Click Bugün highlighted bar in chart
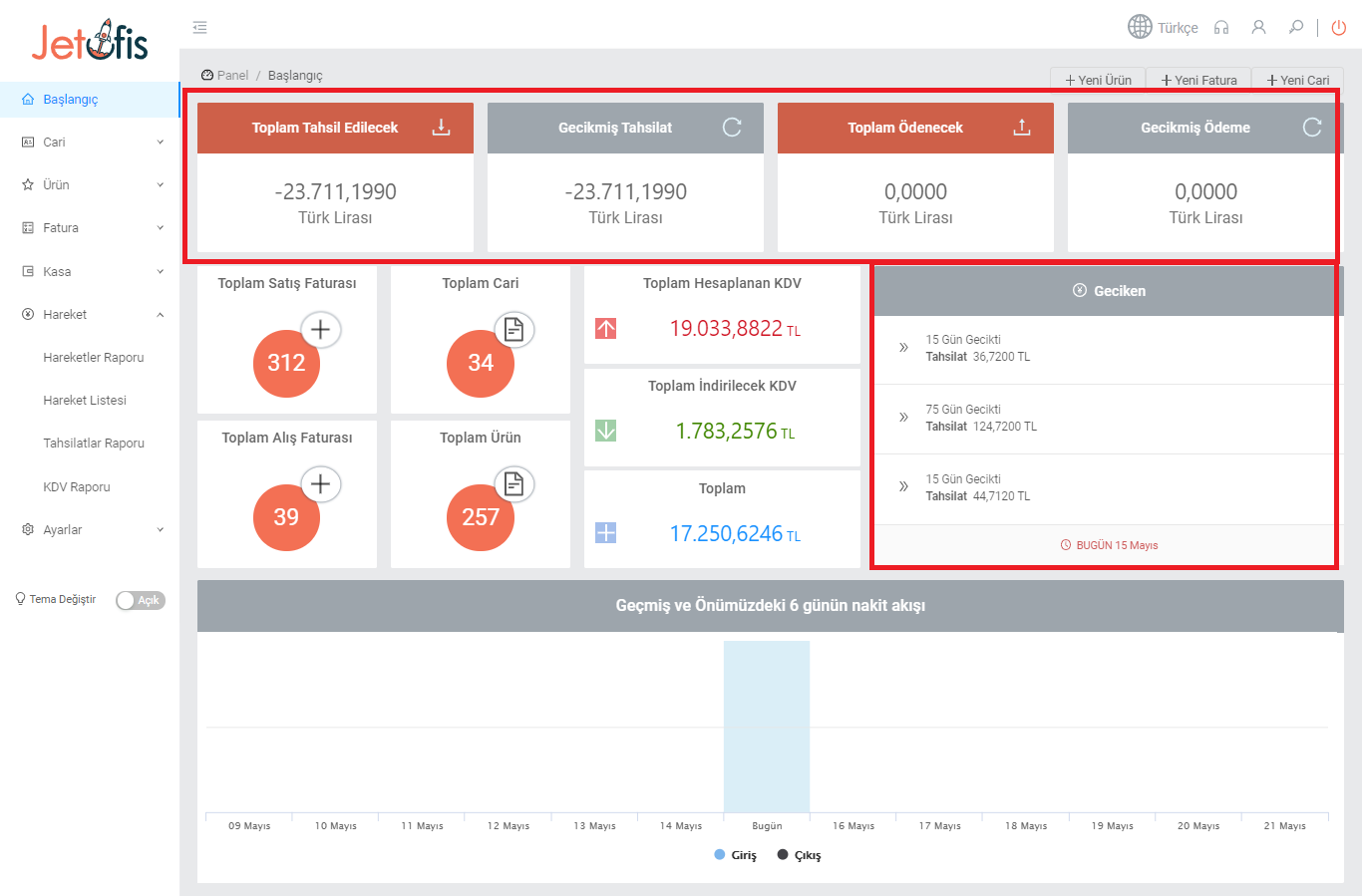1362x896 pixels. point(767,727)
